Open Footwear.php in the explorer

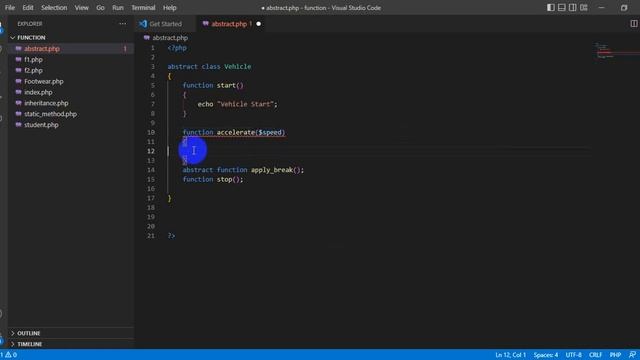click(44, 82)
